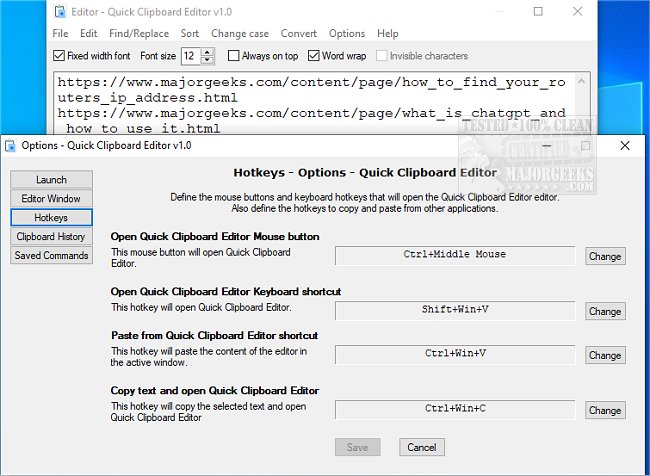
Task: Click the Options dialog title bar icon
Action: [x=10, y=145]
